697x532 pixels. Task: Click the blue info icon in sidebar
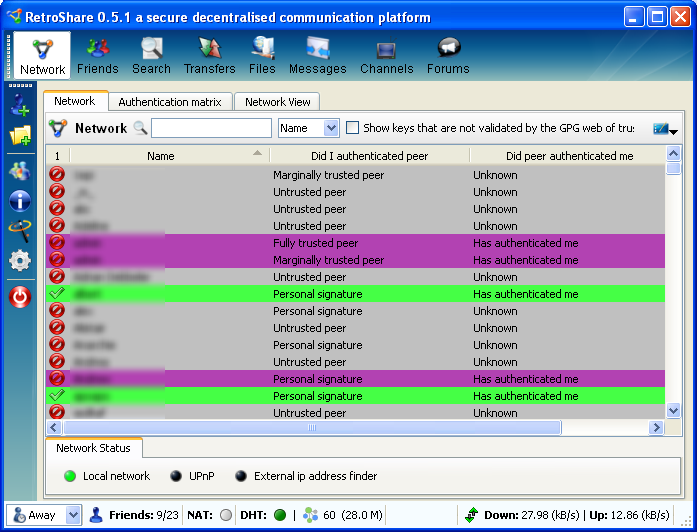pos(20,201)
